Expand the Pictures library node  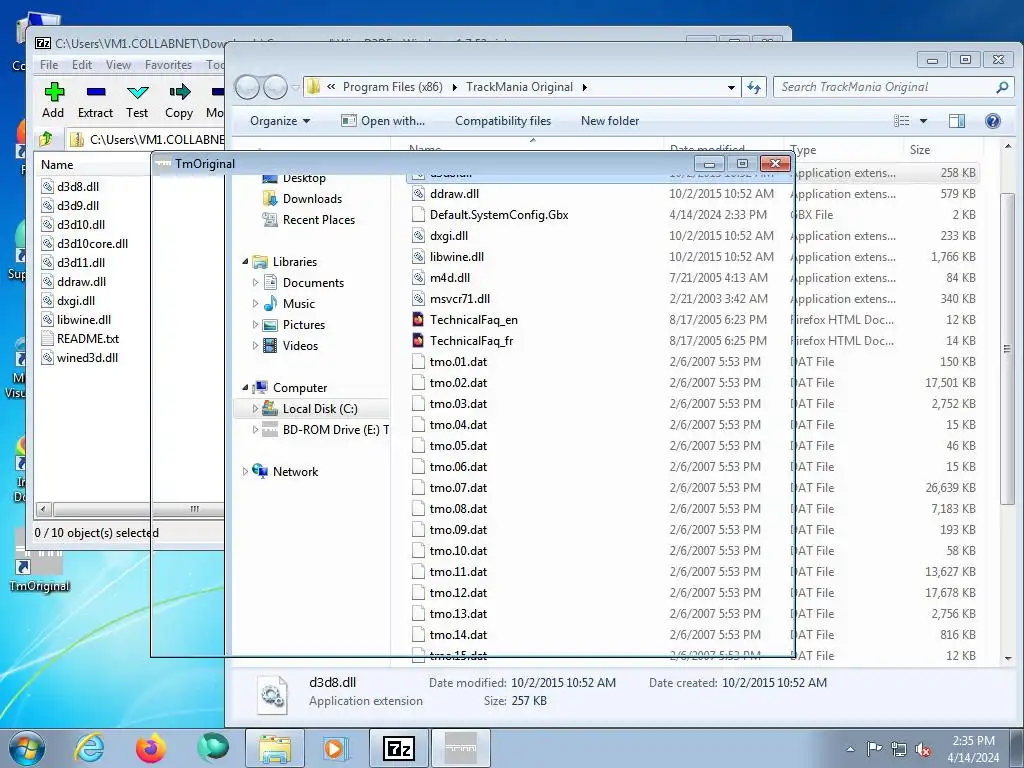click(255, 325)
